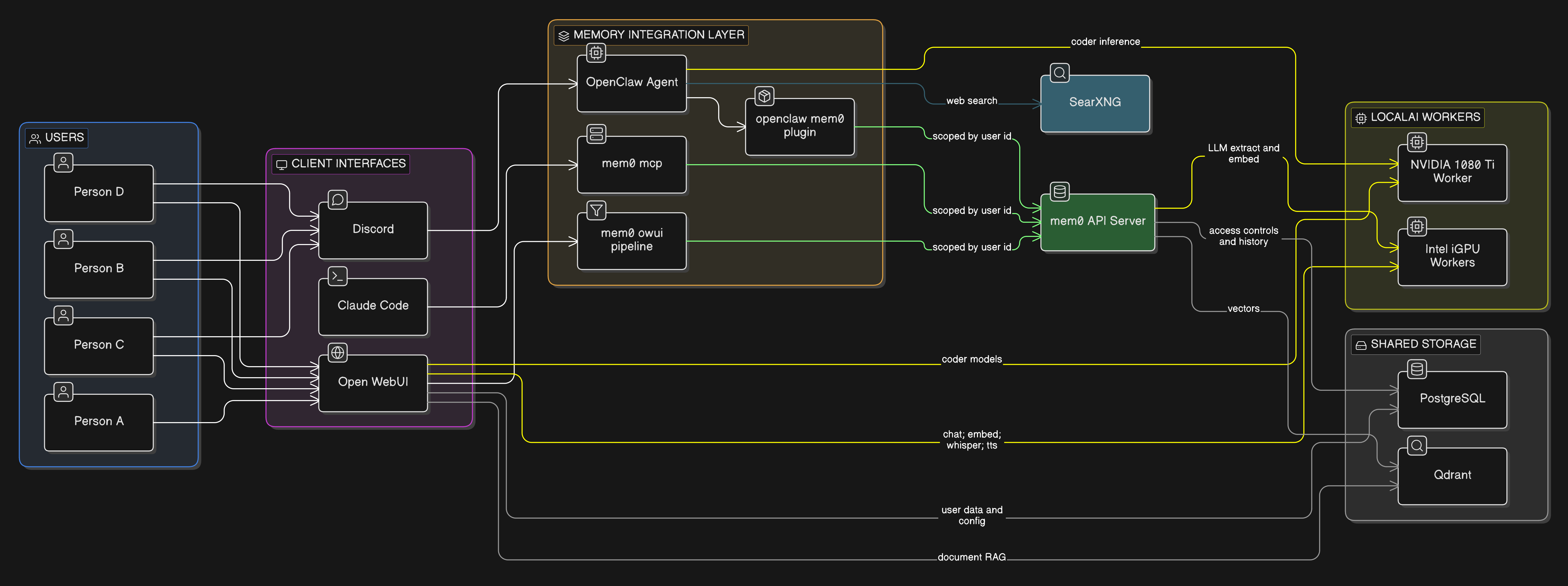Click the coder inference connection label

tap(1105, 42)
